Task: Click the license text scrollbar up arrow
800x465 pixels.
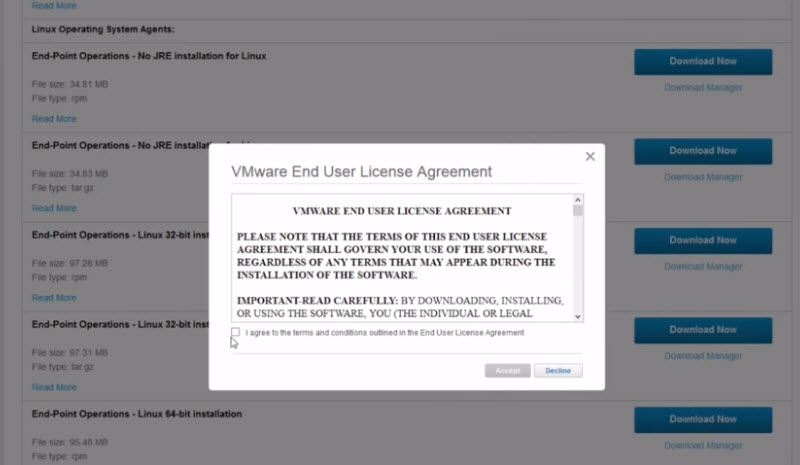Action: point(578,200)
